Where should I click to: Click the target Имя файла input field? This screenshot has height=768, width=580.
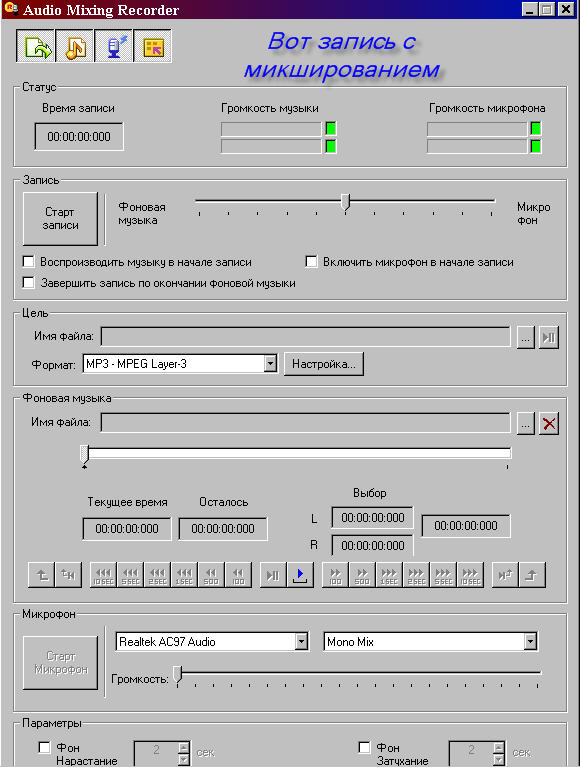306,337
